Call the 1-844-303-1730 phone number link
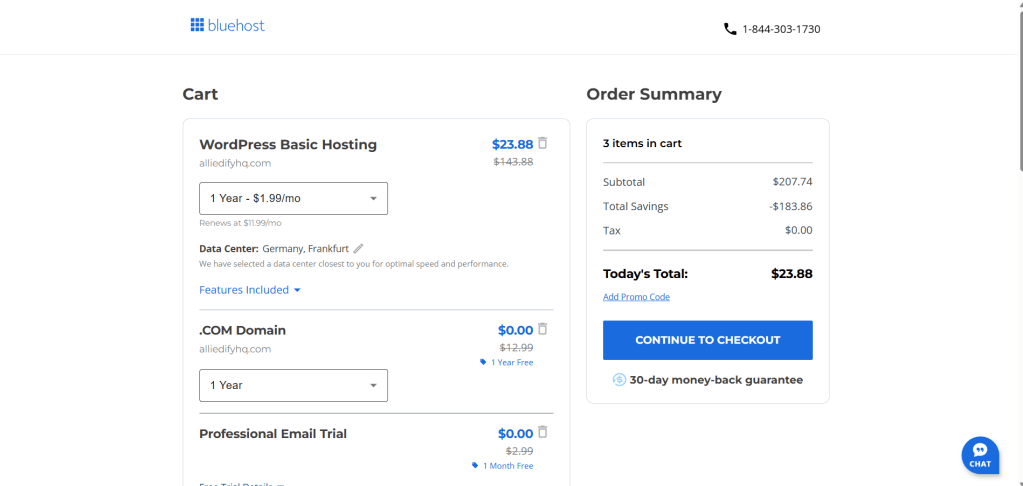 [x=781, y=29]
